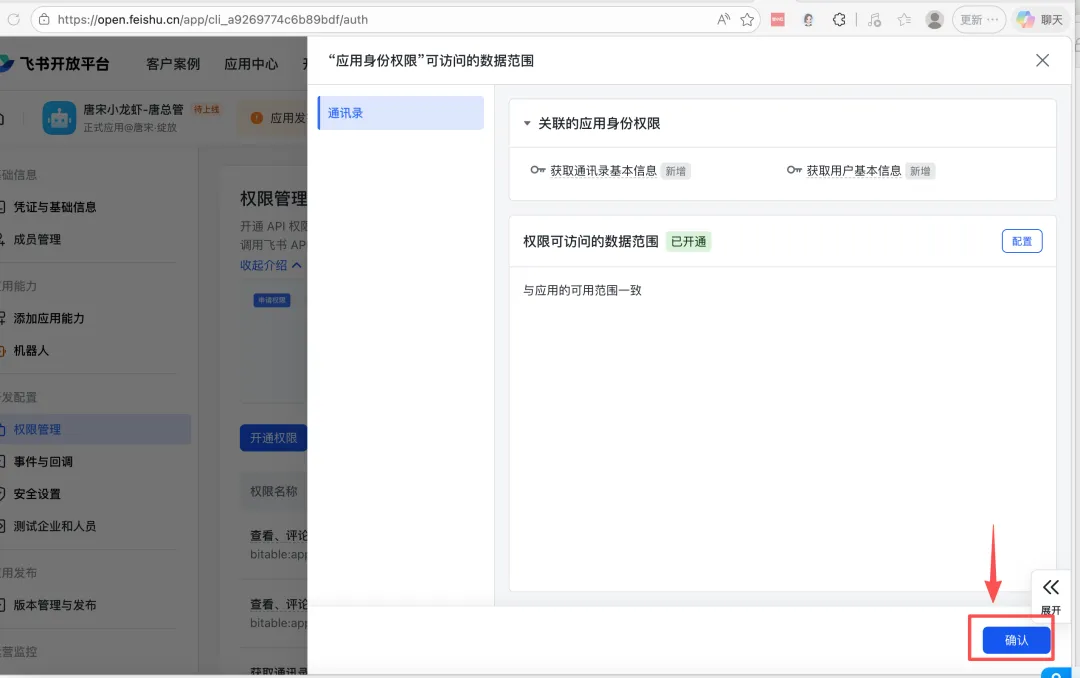Click the 获取通讯录基本信息 permission link
Viewport: 1080px width, 678px height.
click(x=603, y=170)
